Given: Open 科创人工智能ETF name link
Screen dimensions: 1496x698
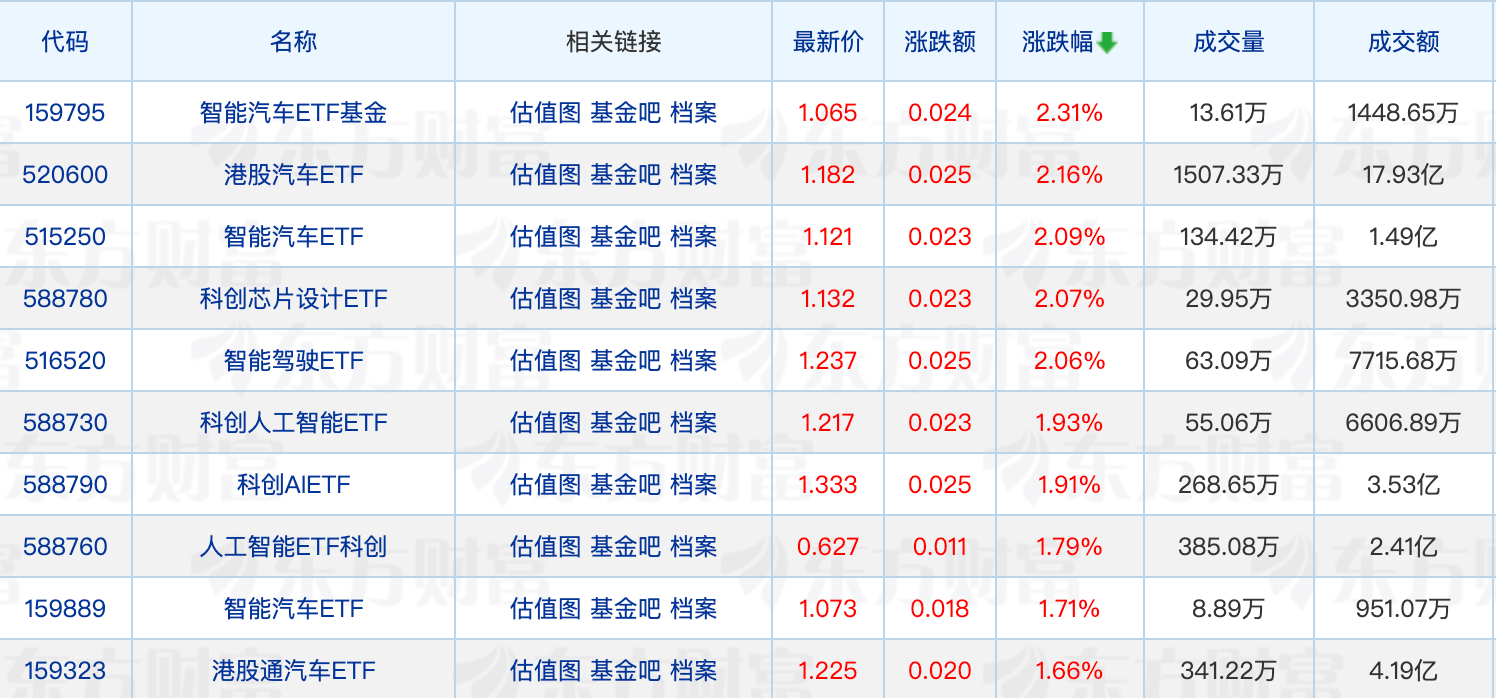Looking at the screenshot, I should tap(293, 423).
